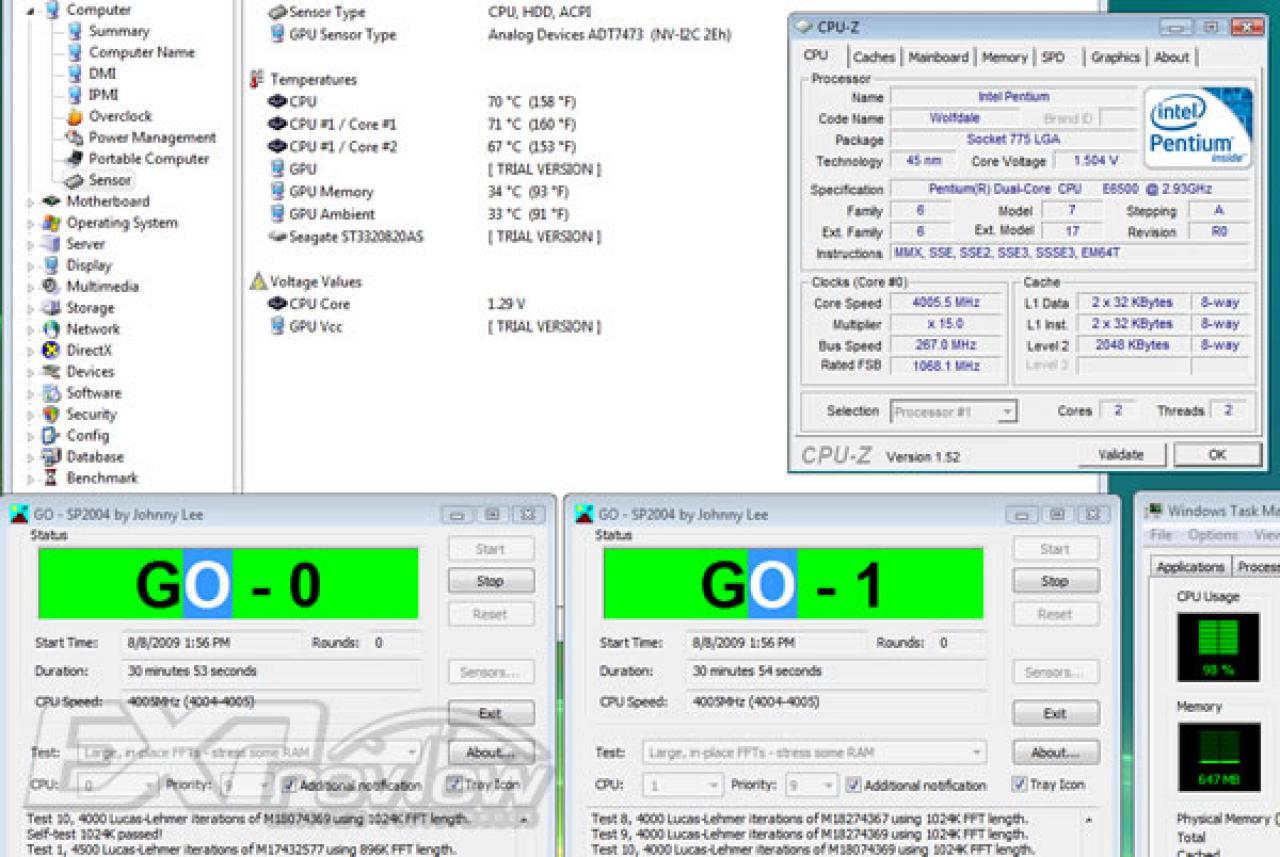Screen dimensions: 1280x857
Task: Open the Priority dropdown in GO - 1 window
Action: (x=827, y=785)
